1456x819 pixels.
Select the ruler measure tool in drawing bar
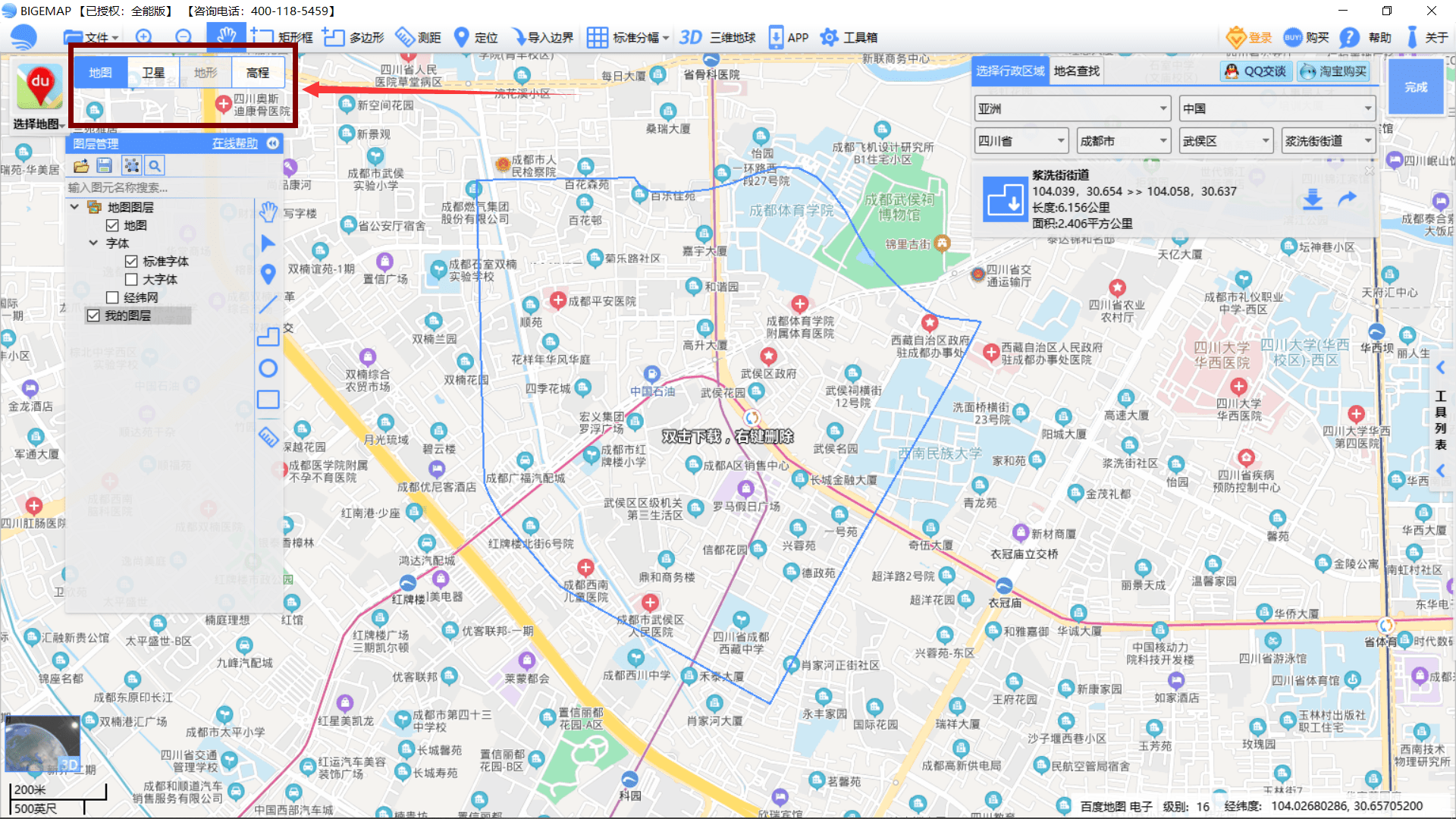click(268, 437)
